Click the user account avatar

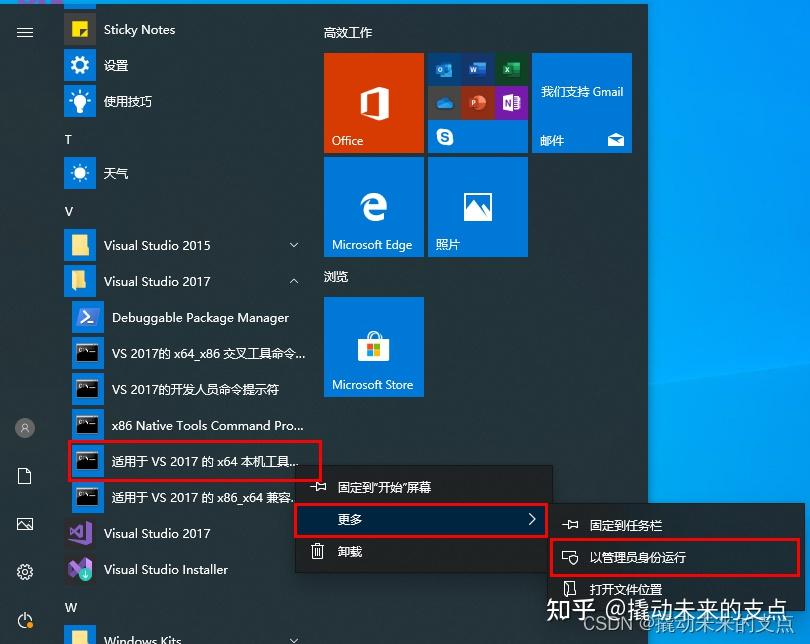[24, 428]
